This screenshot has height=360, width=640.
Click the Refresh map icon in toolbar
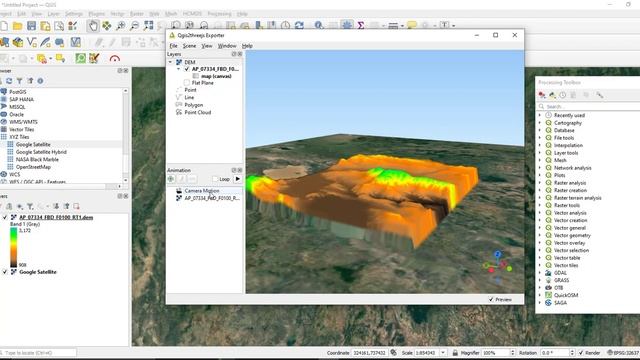pos(299,26)
